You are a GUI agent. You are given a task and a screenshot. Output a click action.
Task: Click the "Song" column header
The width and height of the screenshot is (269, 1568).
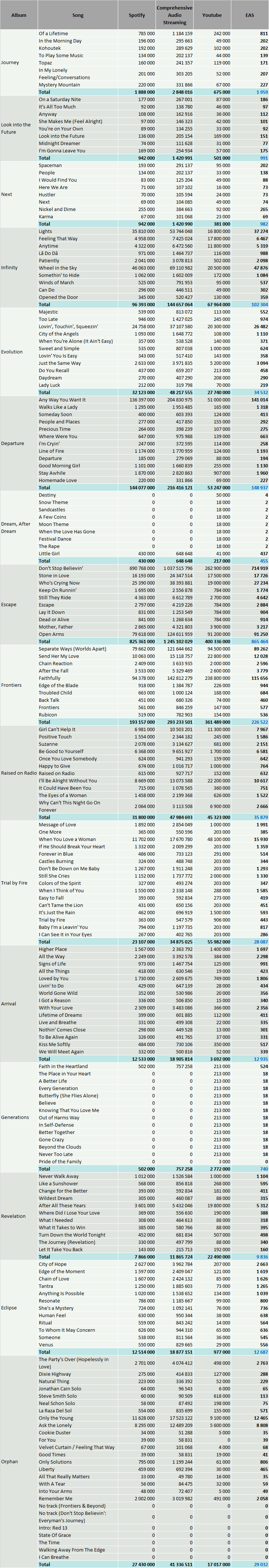(x=78, y=15)
